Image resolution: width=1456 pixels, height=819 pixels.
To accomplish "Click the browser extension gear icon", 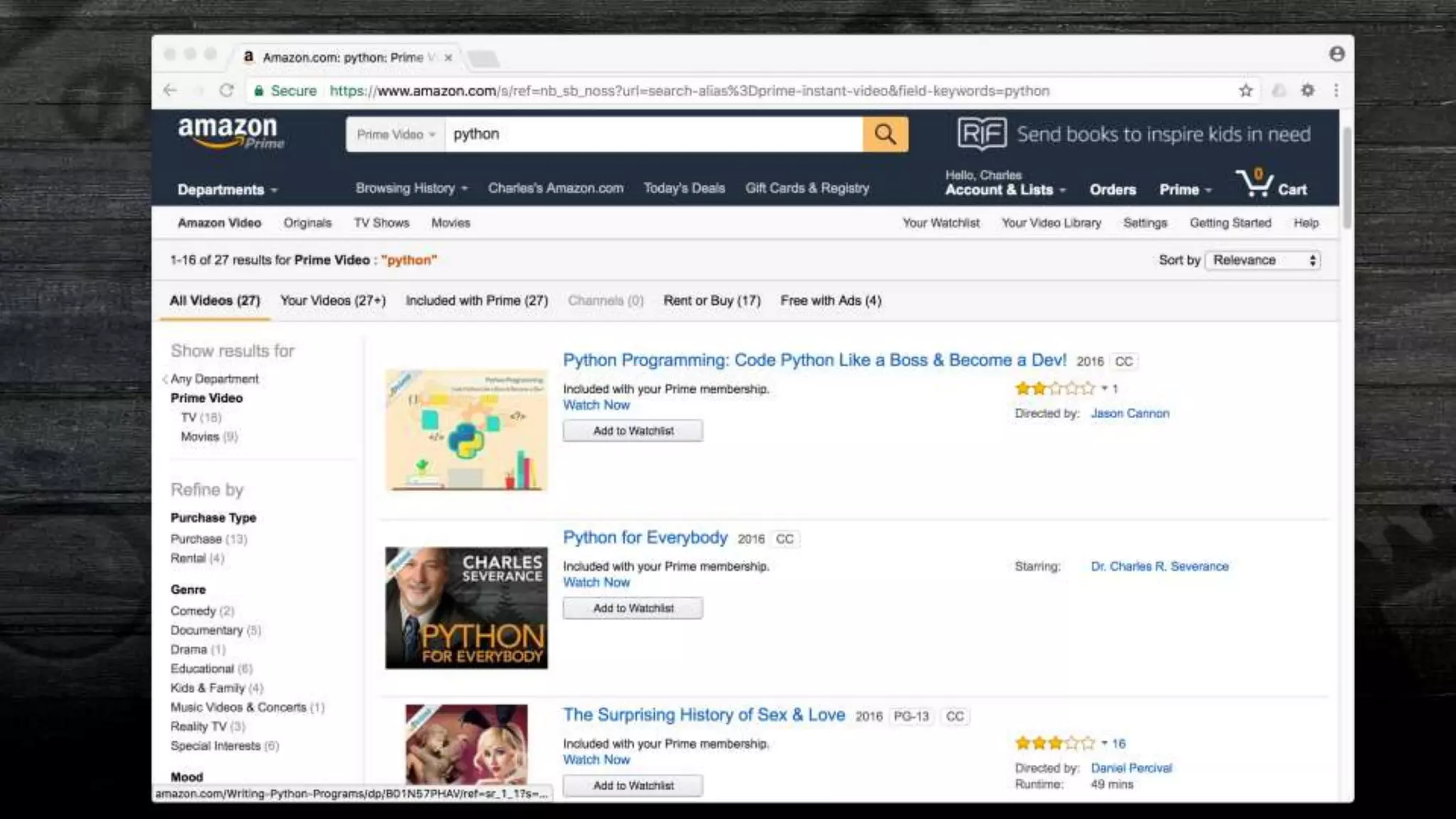I will (x=1307, y=90).
